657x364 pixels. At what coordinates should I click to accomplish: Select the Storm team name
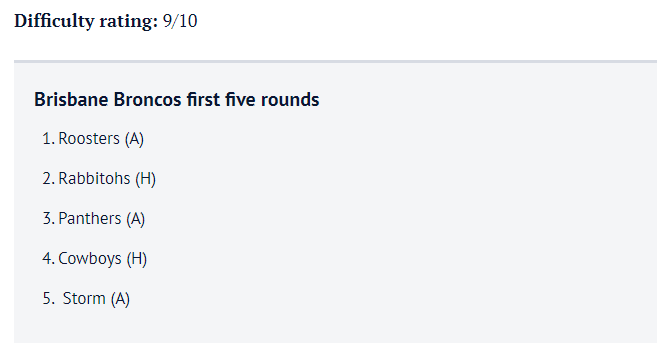[x=84, y=299]
